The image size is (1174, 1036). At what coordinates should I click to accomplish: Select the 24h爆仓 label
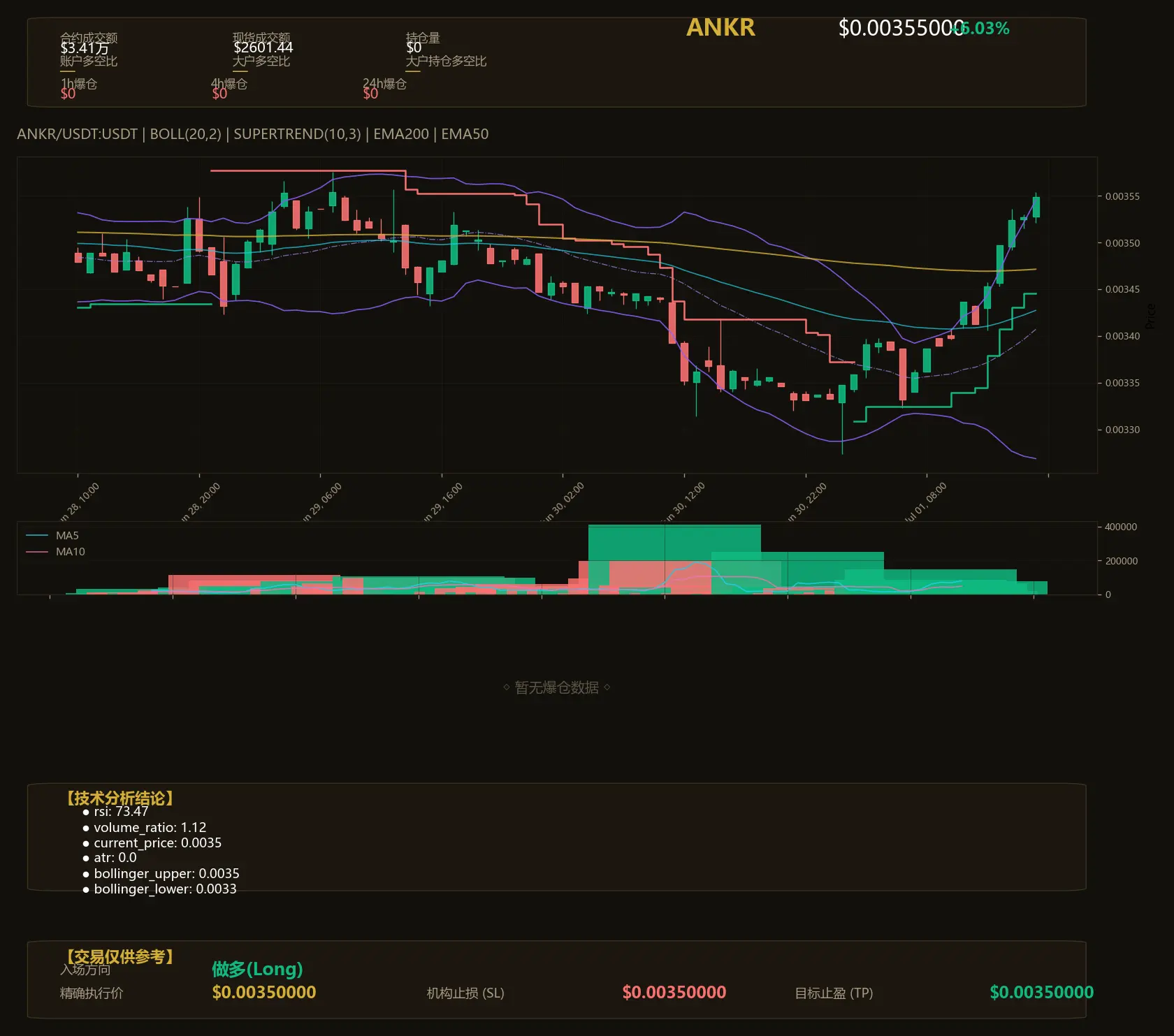pyautogui.click(x=384, y=84)
